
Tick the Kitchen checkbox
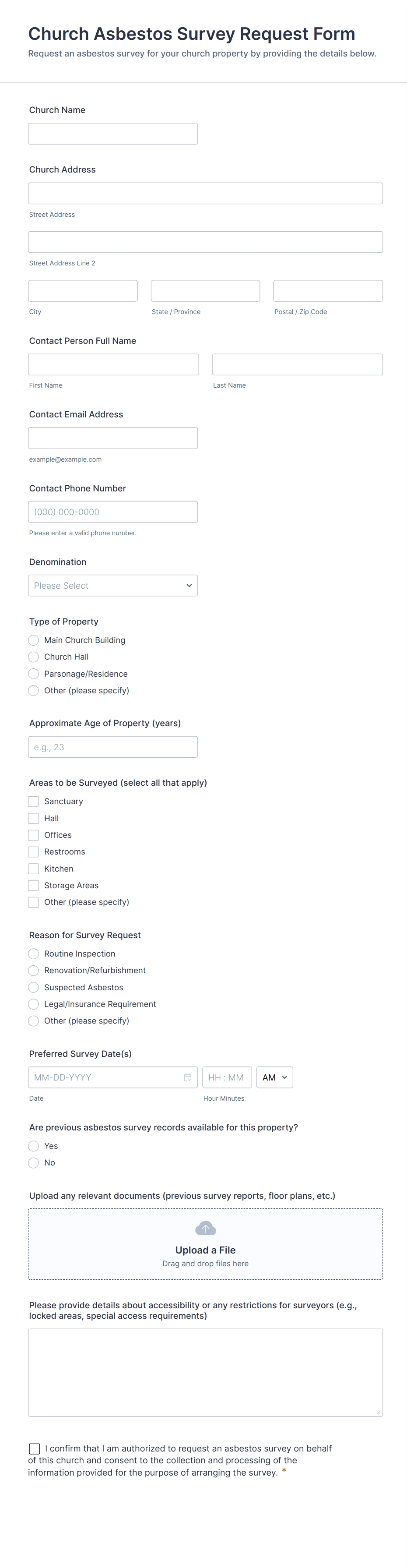coord(33,869)
